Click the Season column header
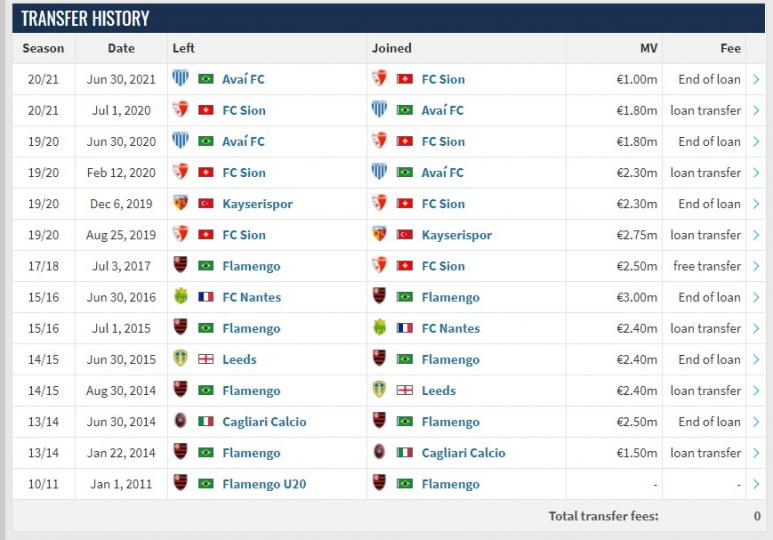The image size is (773, 540). pos(43,48)
